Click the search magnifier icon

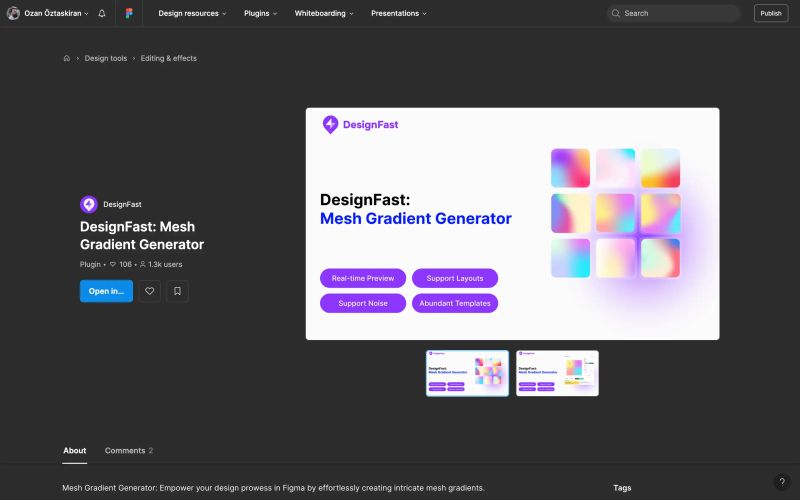[616, 13]
